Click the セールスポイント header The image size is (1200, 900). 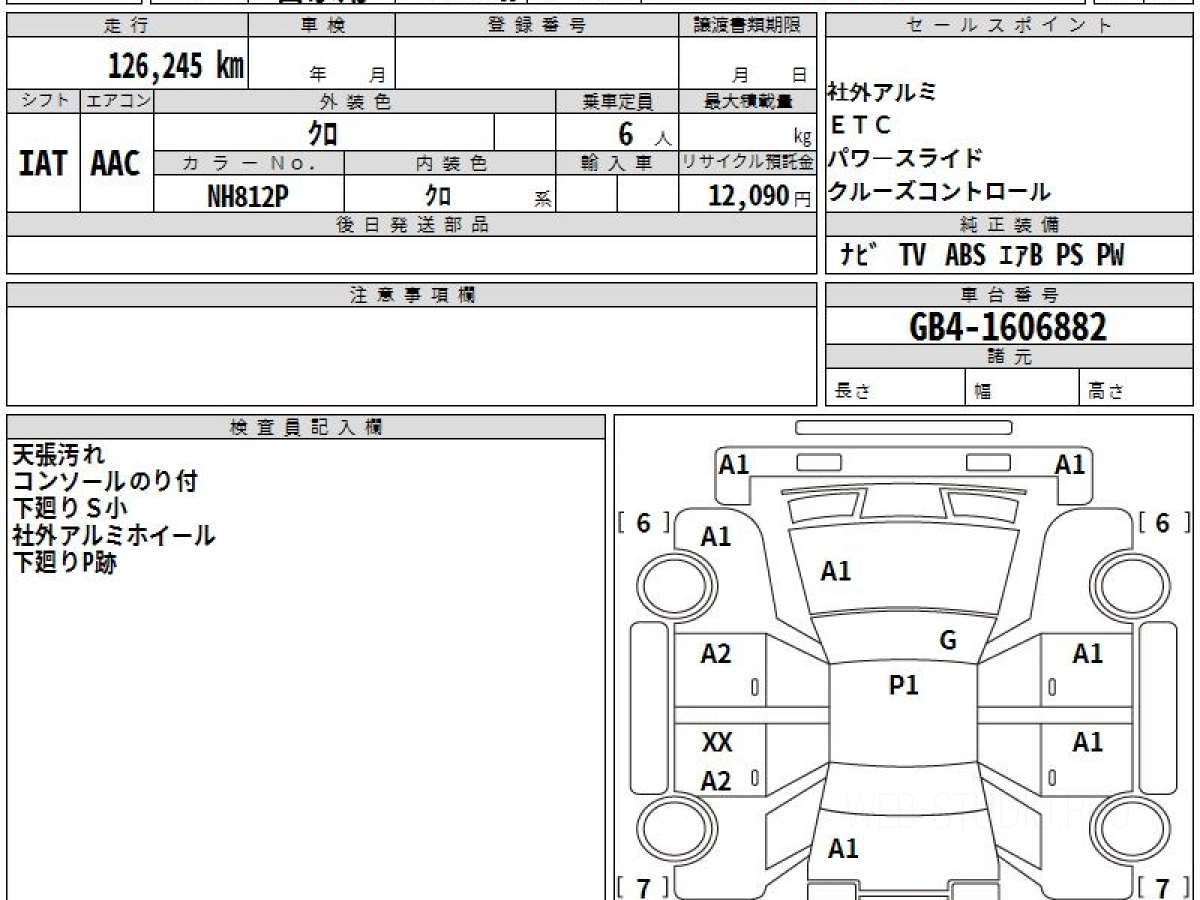tap(1009, 26)
